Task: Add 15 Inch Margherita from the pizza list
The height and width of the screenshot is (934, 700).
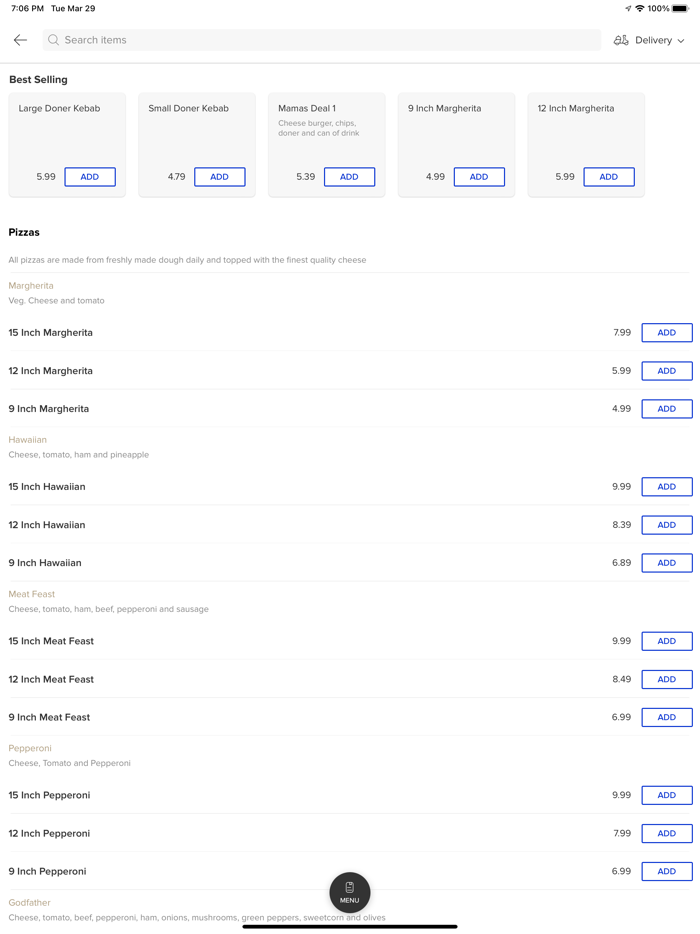Action: pos(667,333)
